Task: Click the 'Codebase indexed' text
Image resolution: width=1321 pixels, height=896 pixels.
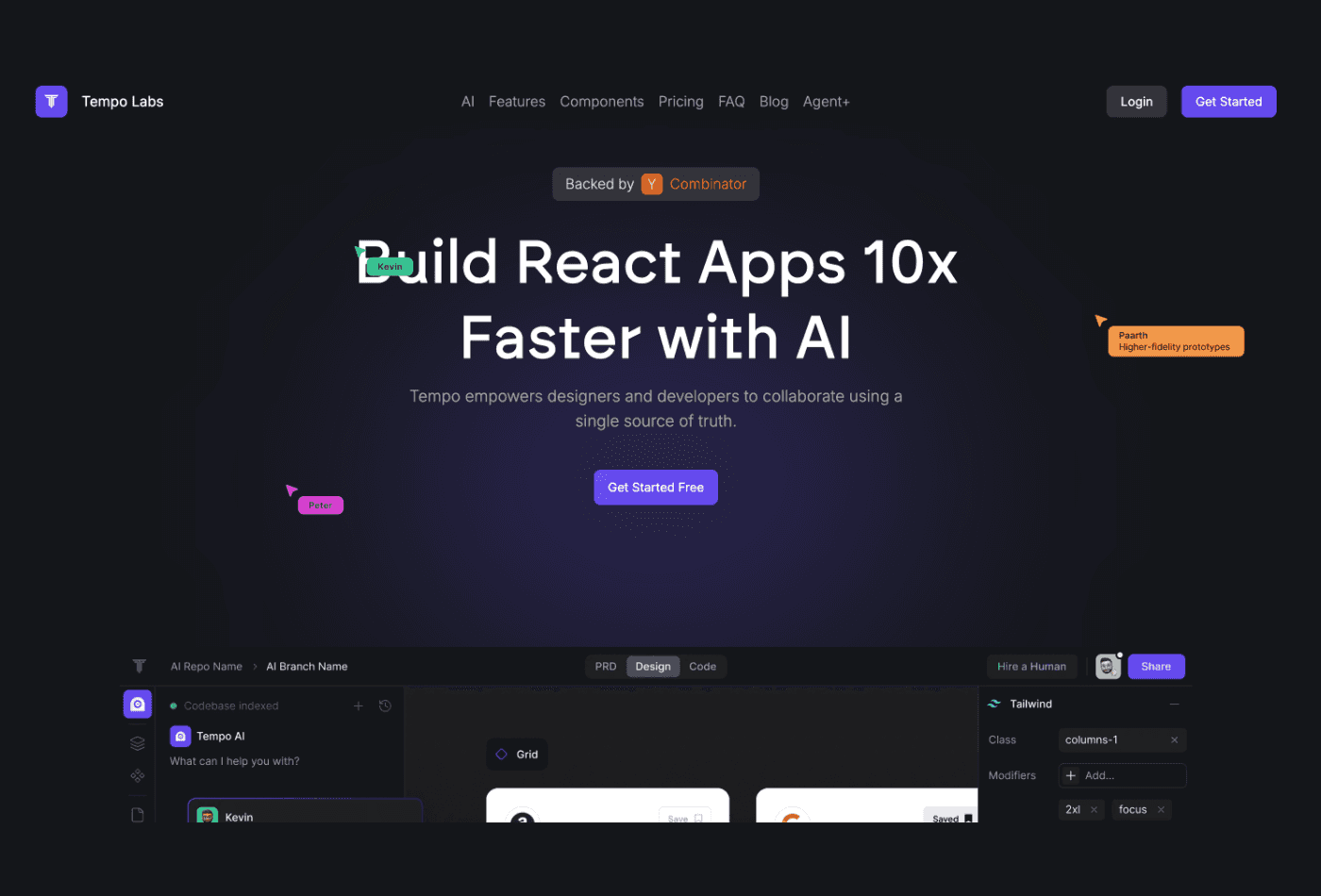Action: [231, 706]
